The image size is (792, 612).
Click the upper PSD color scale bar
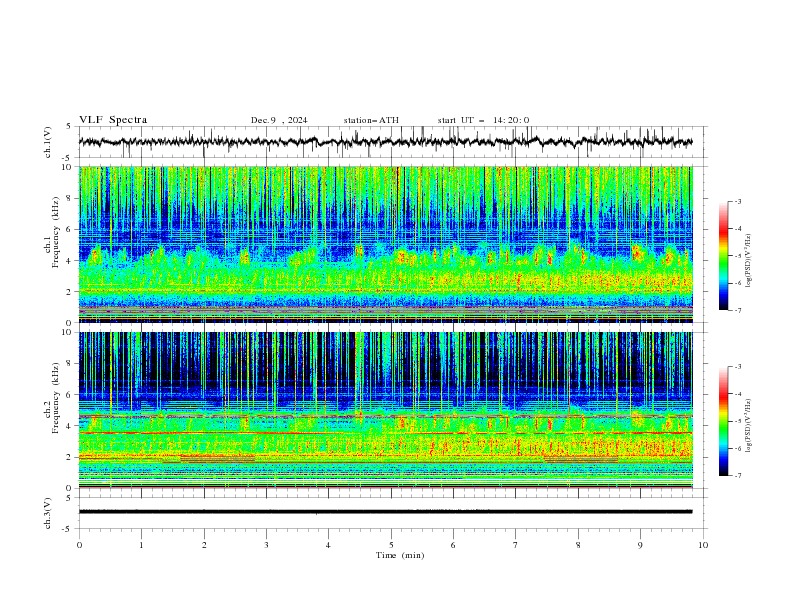724,256
